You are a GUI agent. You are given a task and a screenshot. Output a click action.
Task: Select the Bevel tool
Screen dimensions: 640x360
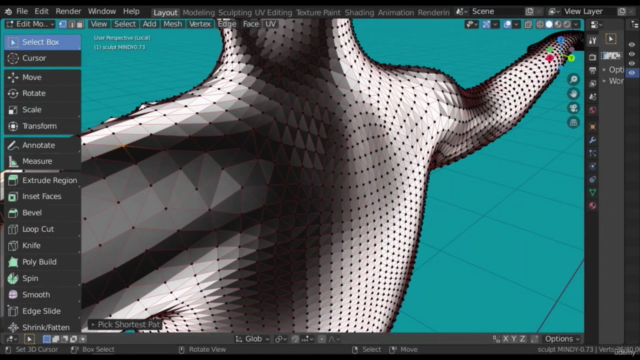click(x=42, y=213)
